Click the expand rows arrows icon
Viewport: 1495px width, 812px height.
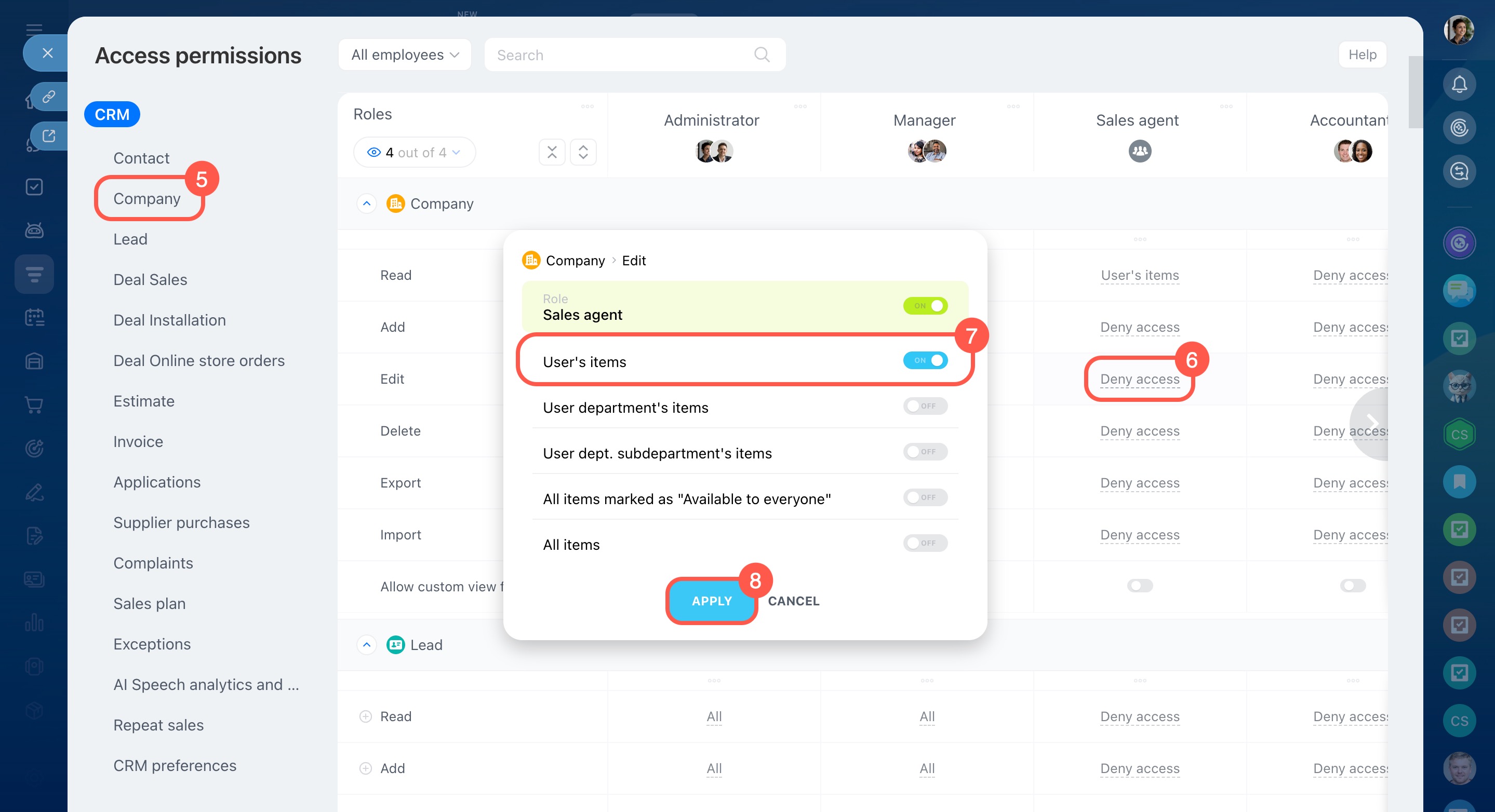coord(583,152)
